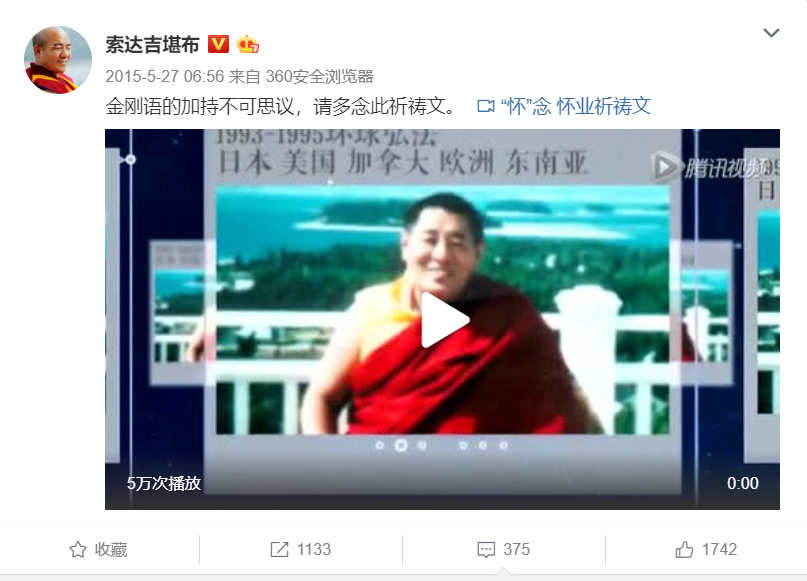
Task: Open the 375 comments tab
Action: pos(503,550)
